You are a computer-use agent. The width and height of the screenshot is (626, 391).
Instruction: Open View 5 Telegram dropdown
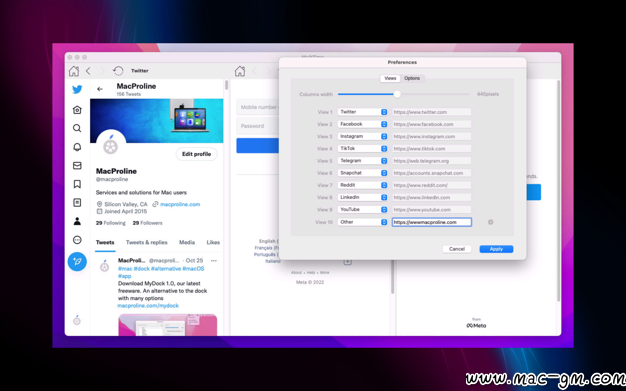[x=363, y=161]
